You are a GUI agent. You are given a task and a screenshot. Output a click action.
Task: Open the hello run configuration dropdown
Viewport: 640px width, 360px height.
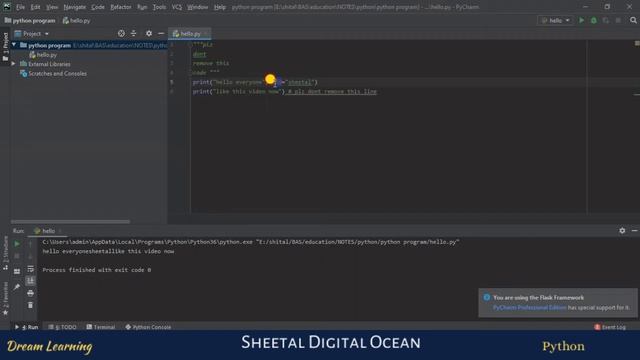555,20
